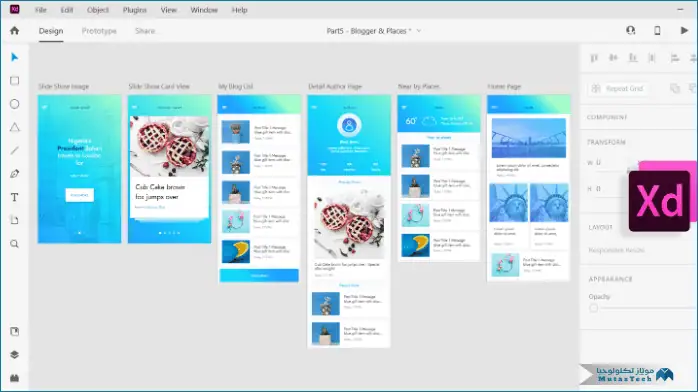698x392 pixels.
Task: Activate the Text tool
Action: pos(15,197)
